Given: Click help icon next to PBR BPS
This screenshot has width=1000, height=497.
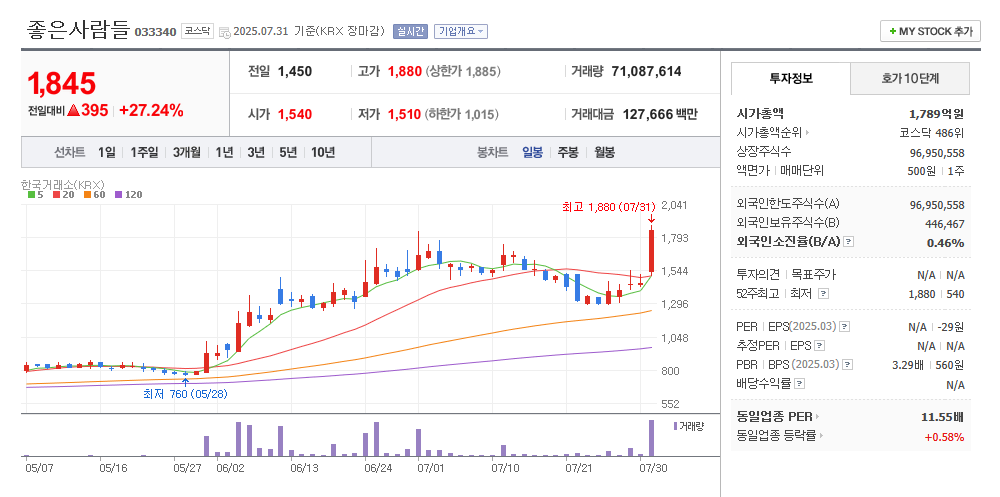Looking at the screenshot, I should coord(848,365).
